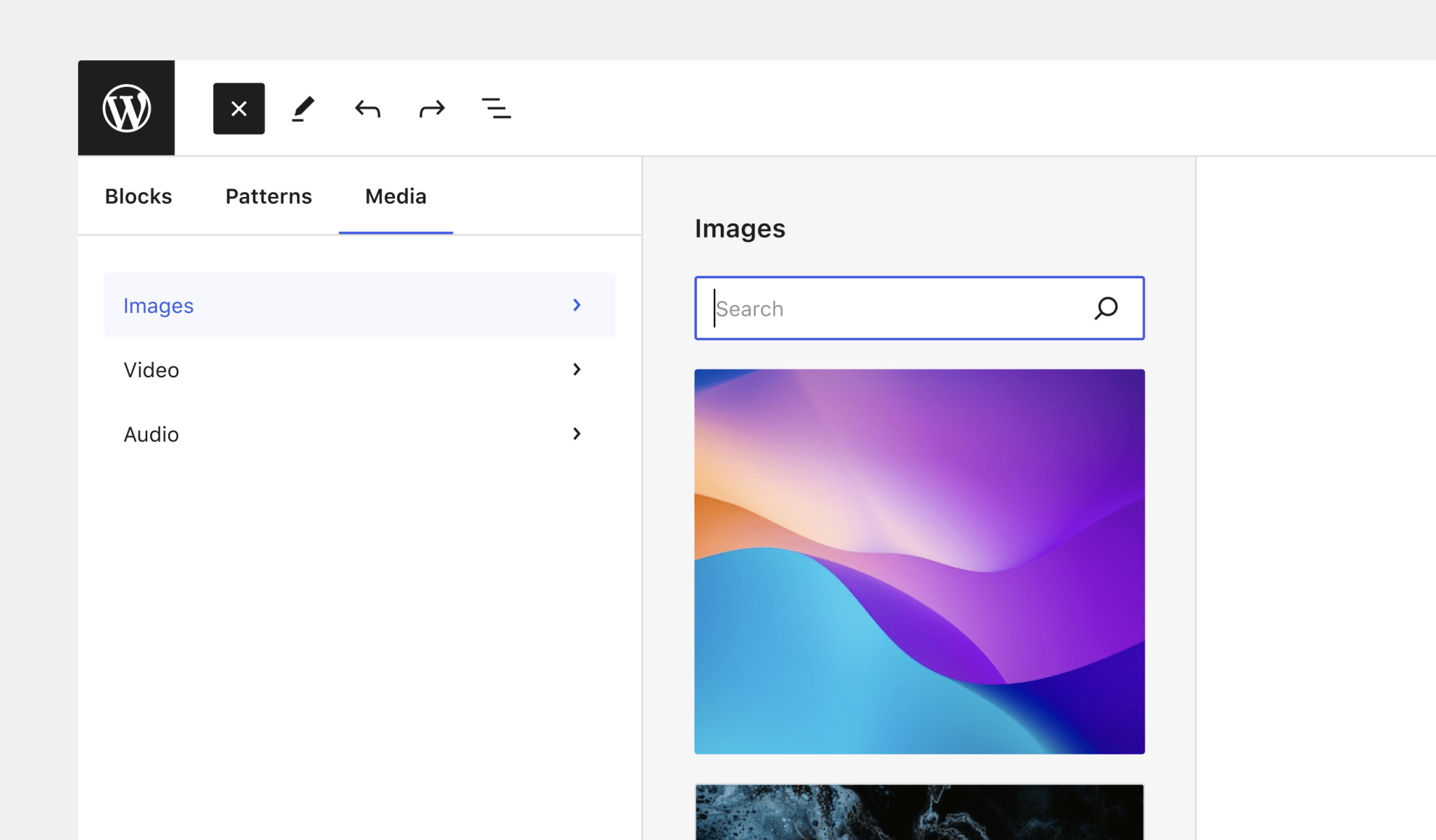Click the search magnifier icon
1436x840 pixels.
coord(1105,308)
